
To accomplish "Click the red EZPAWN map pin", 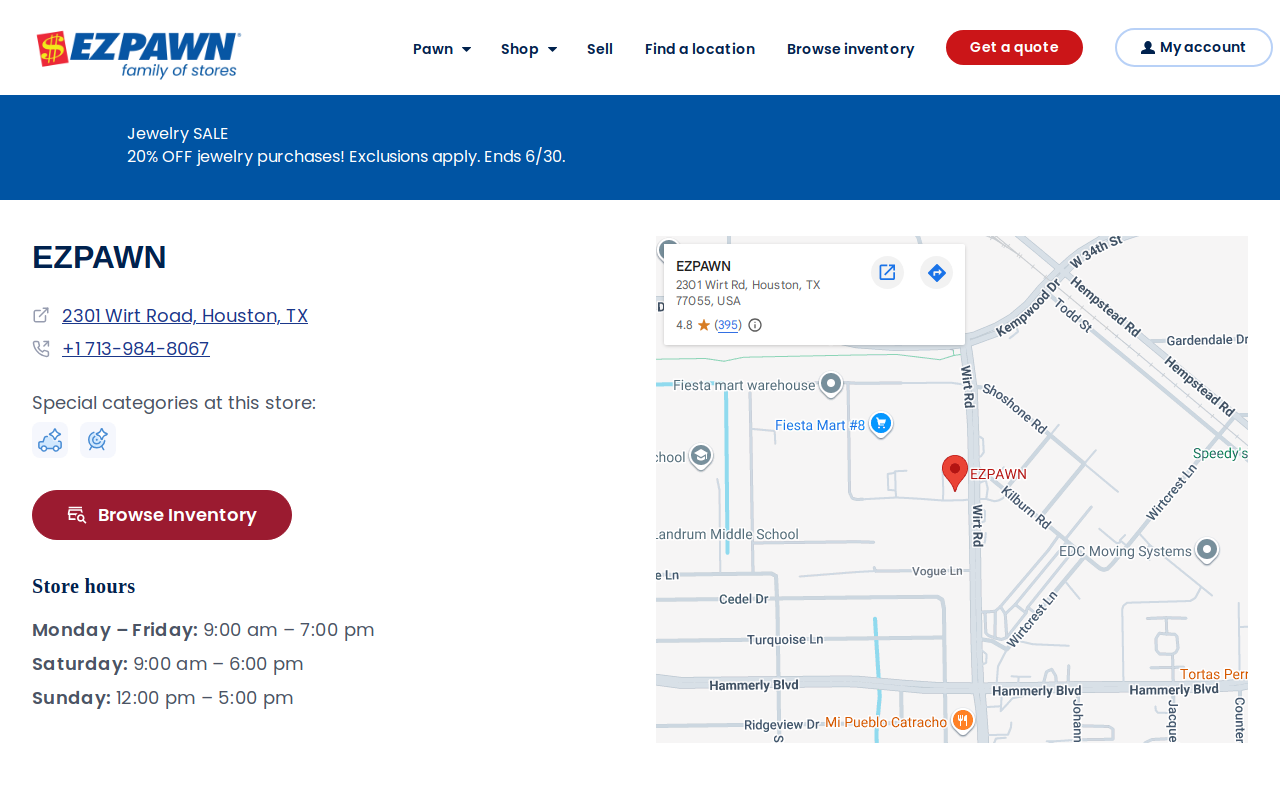I will 955,472.
